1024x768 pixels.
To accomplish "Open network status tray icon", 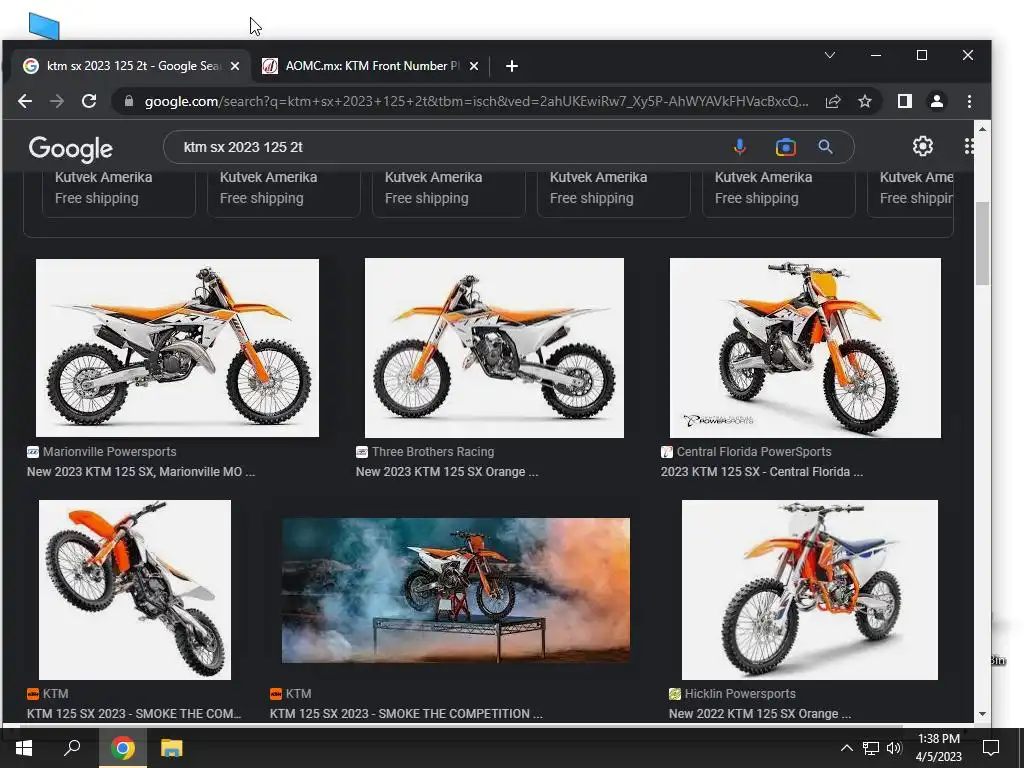I will (871, 748).
